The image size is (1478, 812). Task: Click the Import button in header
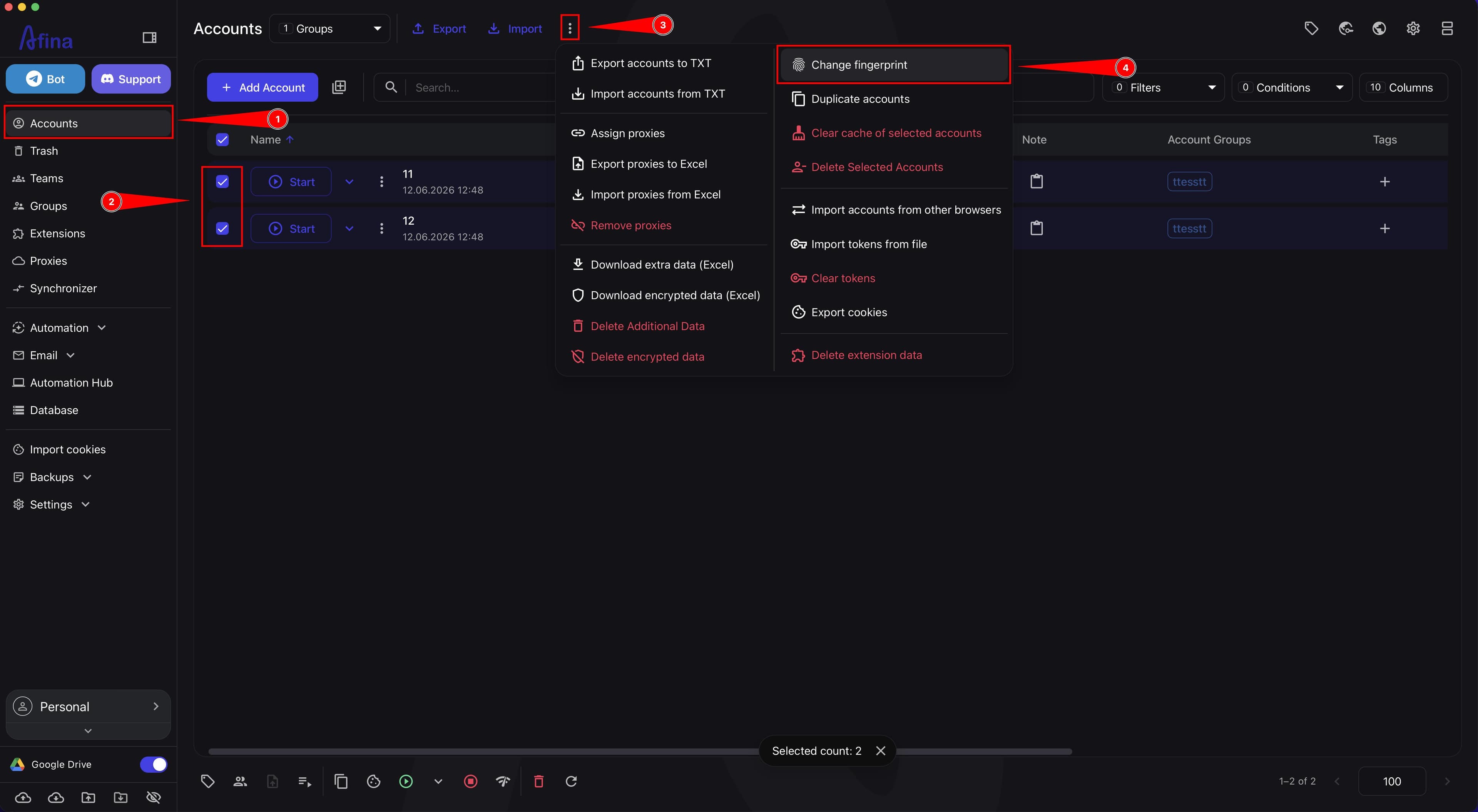pyautogui.click(x=515, y=28)
